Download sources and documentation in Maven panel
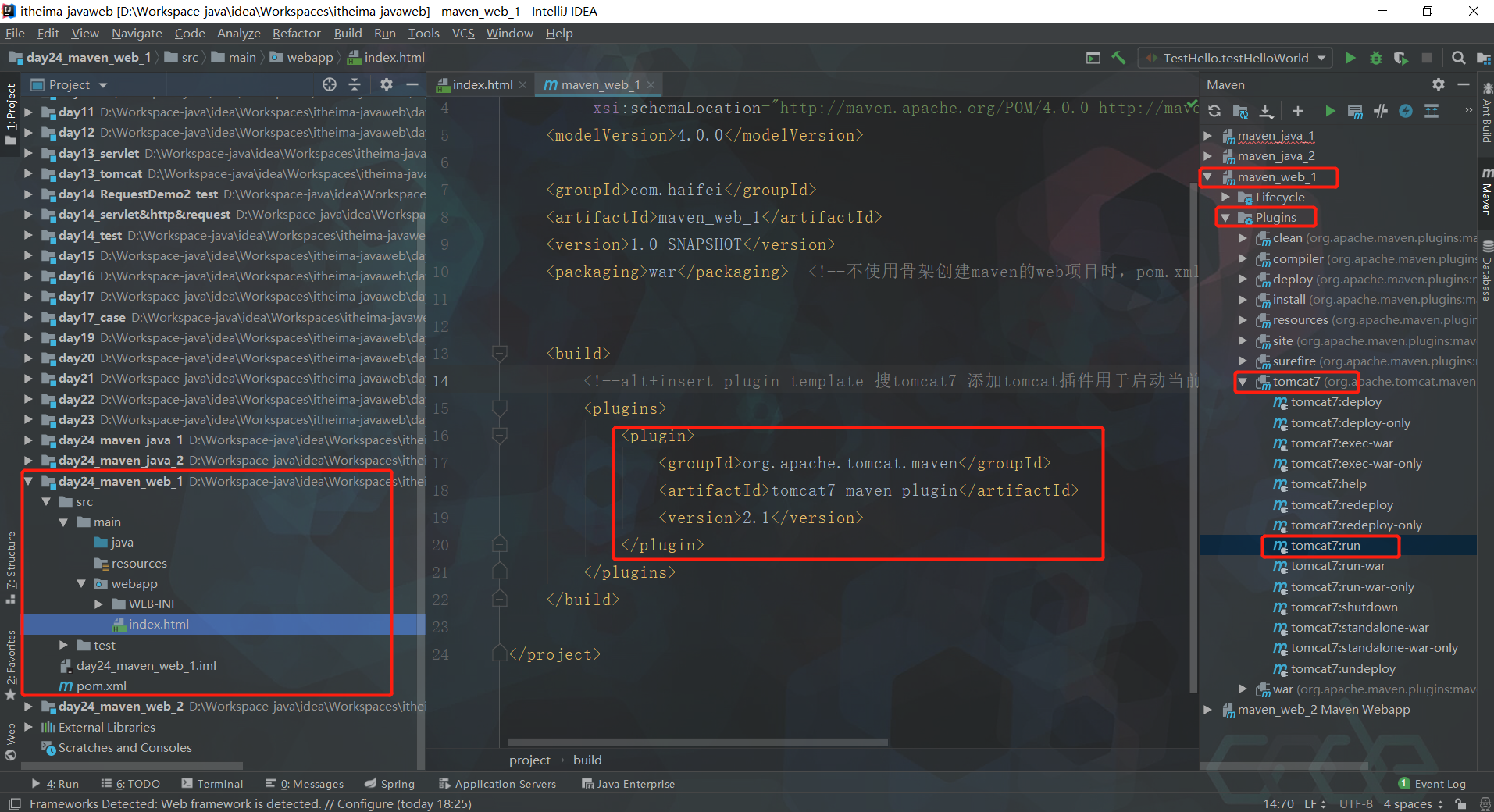Image resolution: width=1494 pixels, height=812 pixels. click(x=1266, y=111)
